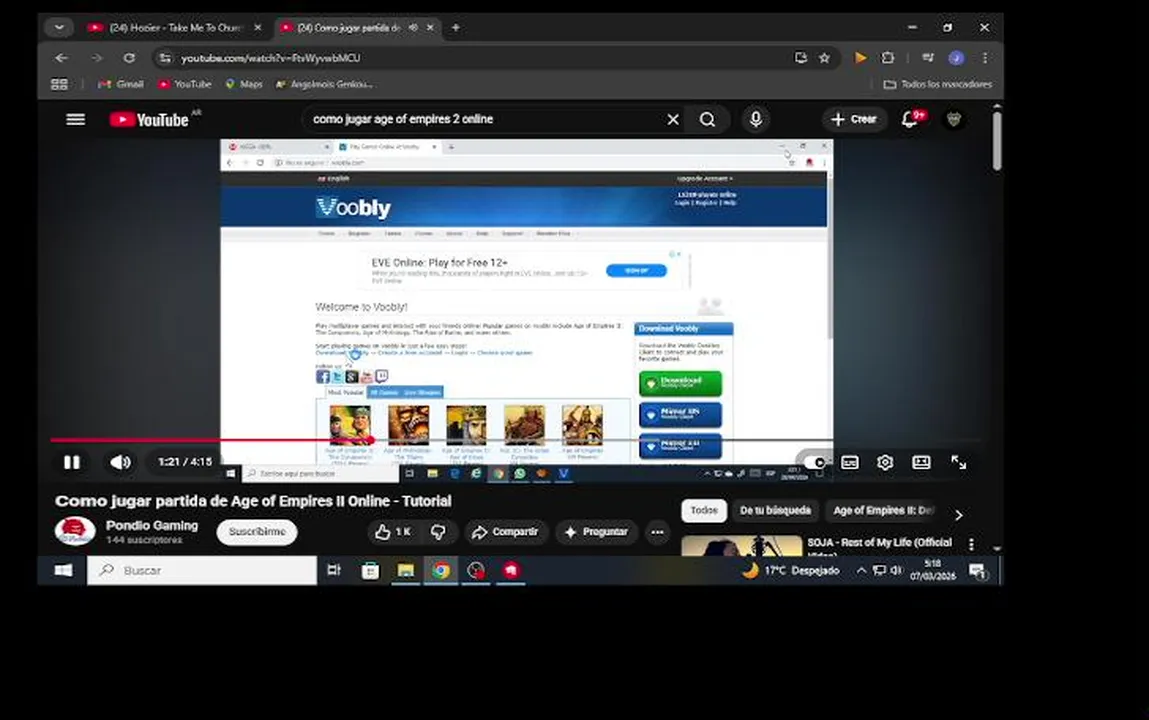Click the Suscribirme button
The width and height of the screenshot is (1149, 720).
(x=257, y=532)
